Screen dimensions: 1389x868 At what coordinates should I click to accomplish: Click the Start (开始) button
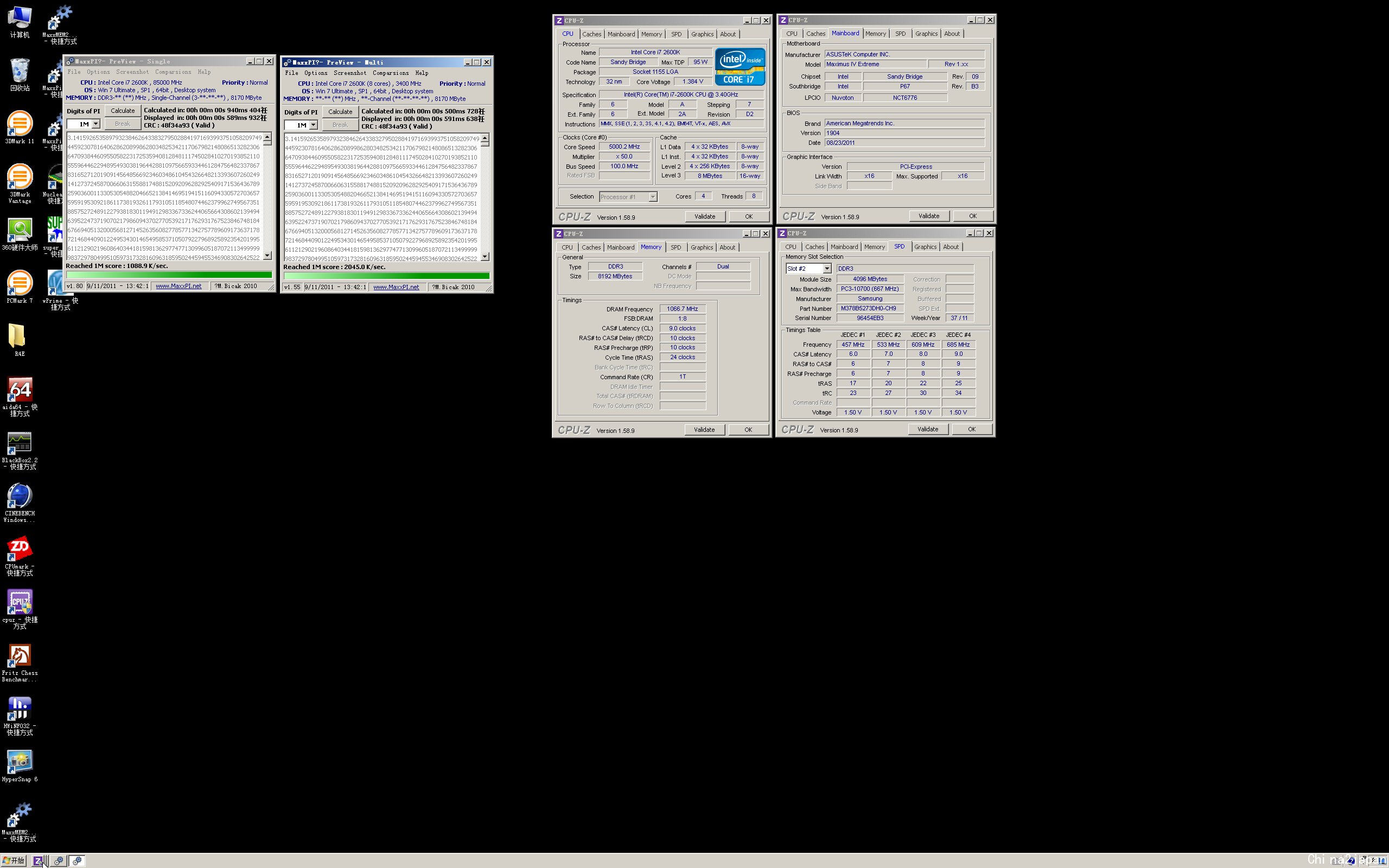[x=13, y=860]
